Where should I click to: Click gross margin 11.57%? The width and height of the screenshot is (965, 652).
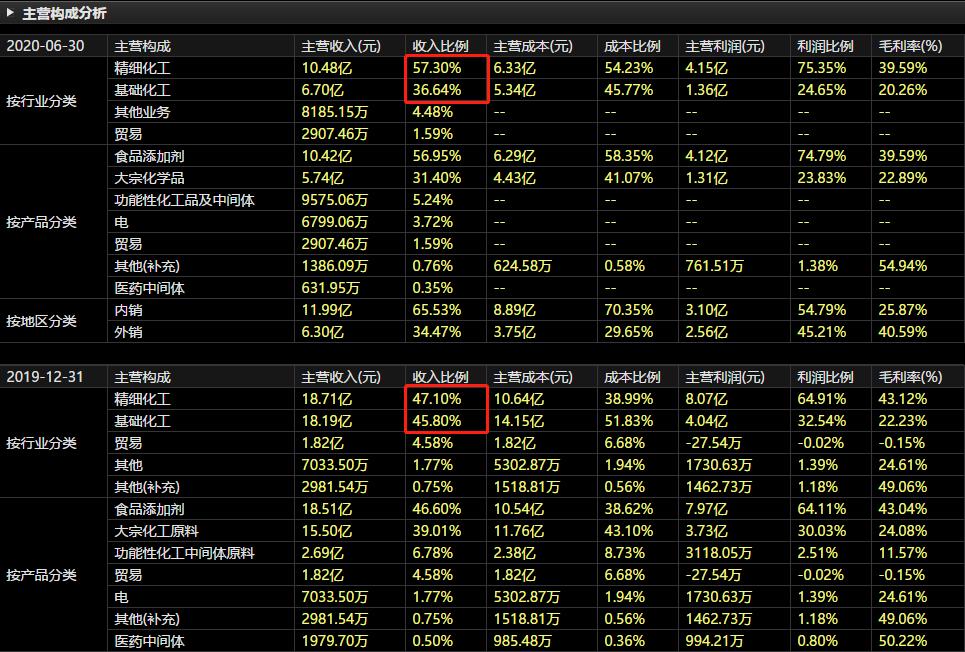coord(903,553)
